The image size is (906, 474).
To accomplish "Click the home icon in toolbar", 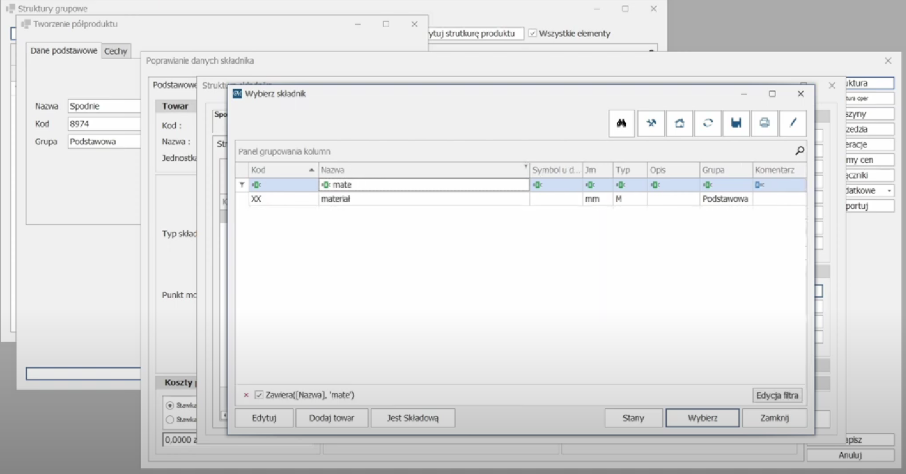I will [679, 123].
